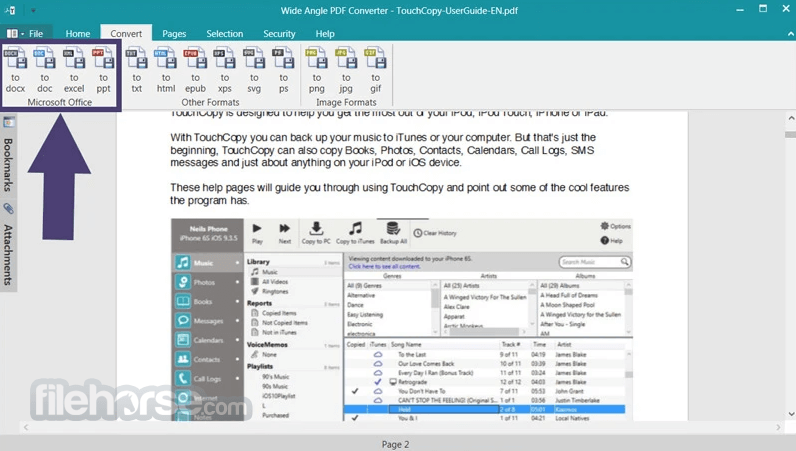Click the horizontal scrollbar left arrow
The width and height of the screenshot is (796, 451).
coord(26,428)
